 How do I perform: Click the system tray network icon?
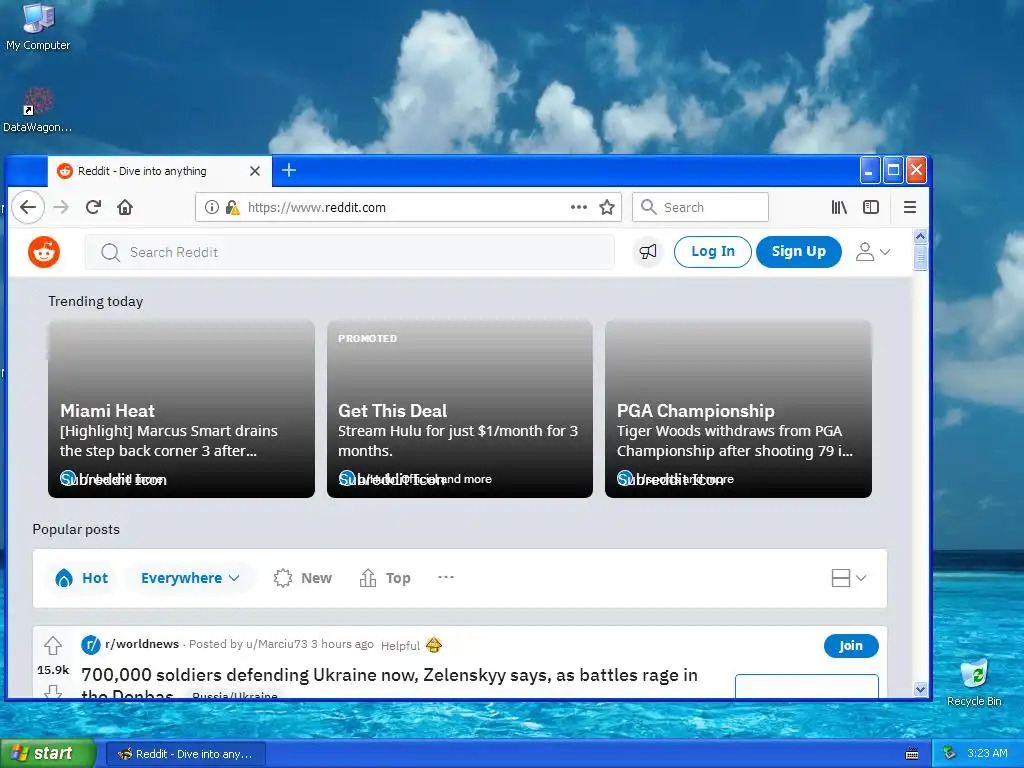pyautogui.click(x=950, y=753)
